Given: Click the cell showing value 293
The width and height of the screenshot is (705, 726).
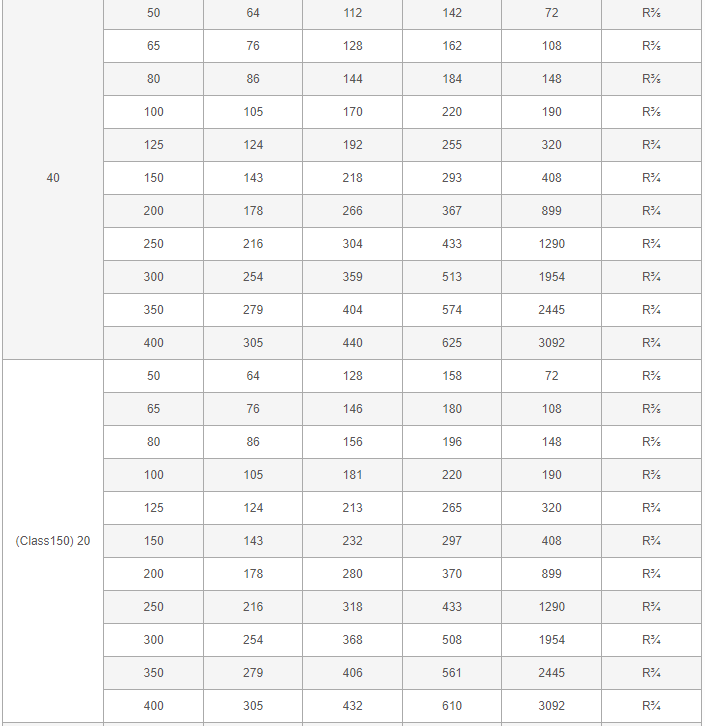Looking at the screenshot, I should click(452, 178).
